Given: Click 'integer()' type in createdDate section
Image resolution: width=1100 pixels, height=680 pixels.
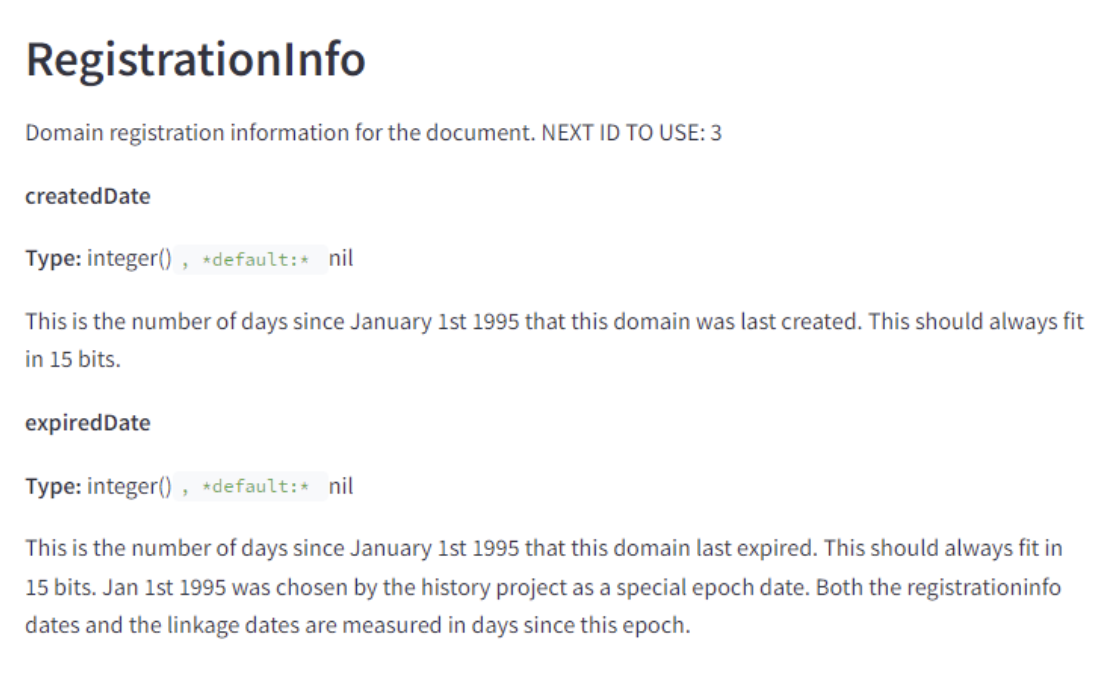Looking at the screenshot, I should click(x=129, y=260).
